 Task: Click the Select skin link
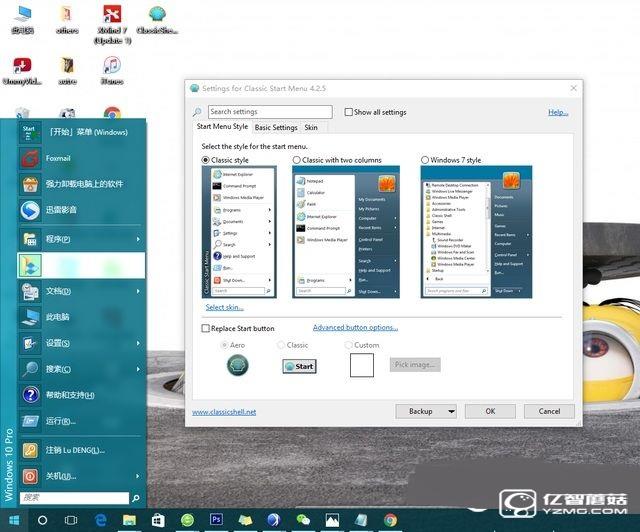click(x=224, y=307)
